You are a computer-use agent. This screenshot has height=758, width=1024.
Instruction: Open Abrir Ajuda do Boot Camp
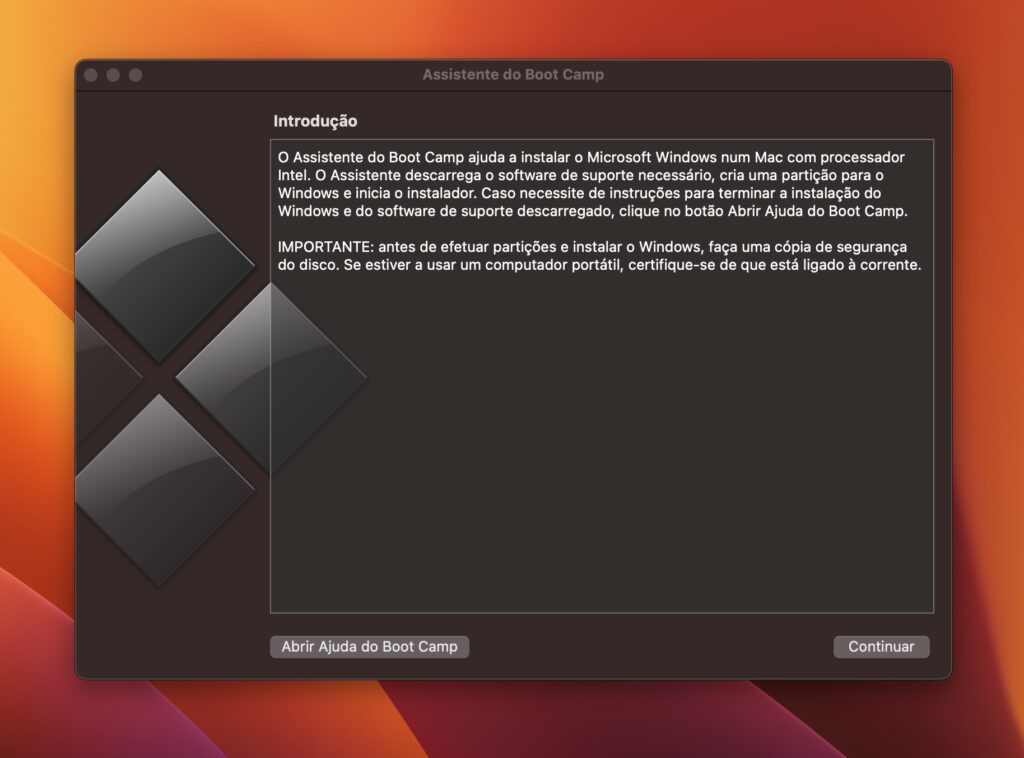coord(369,647)
